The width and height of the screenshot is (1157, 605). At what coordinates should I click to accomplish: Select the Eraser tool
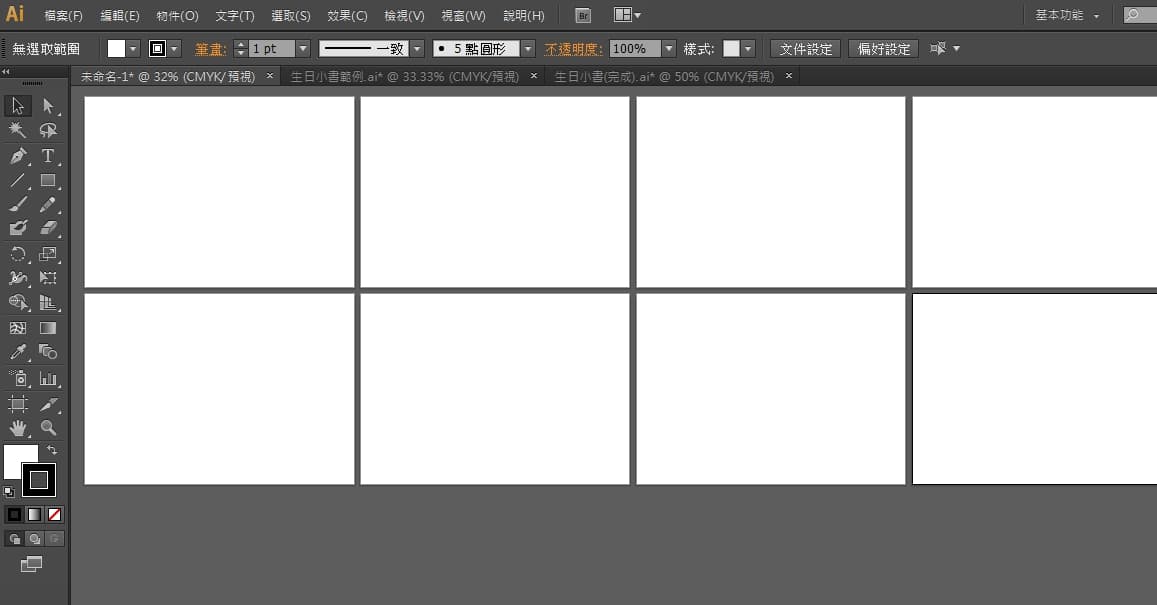48,228
